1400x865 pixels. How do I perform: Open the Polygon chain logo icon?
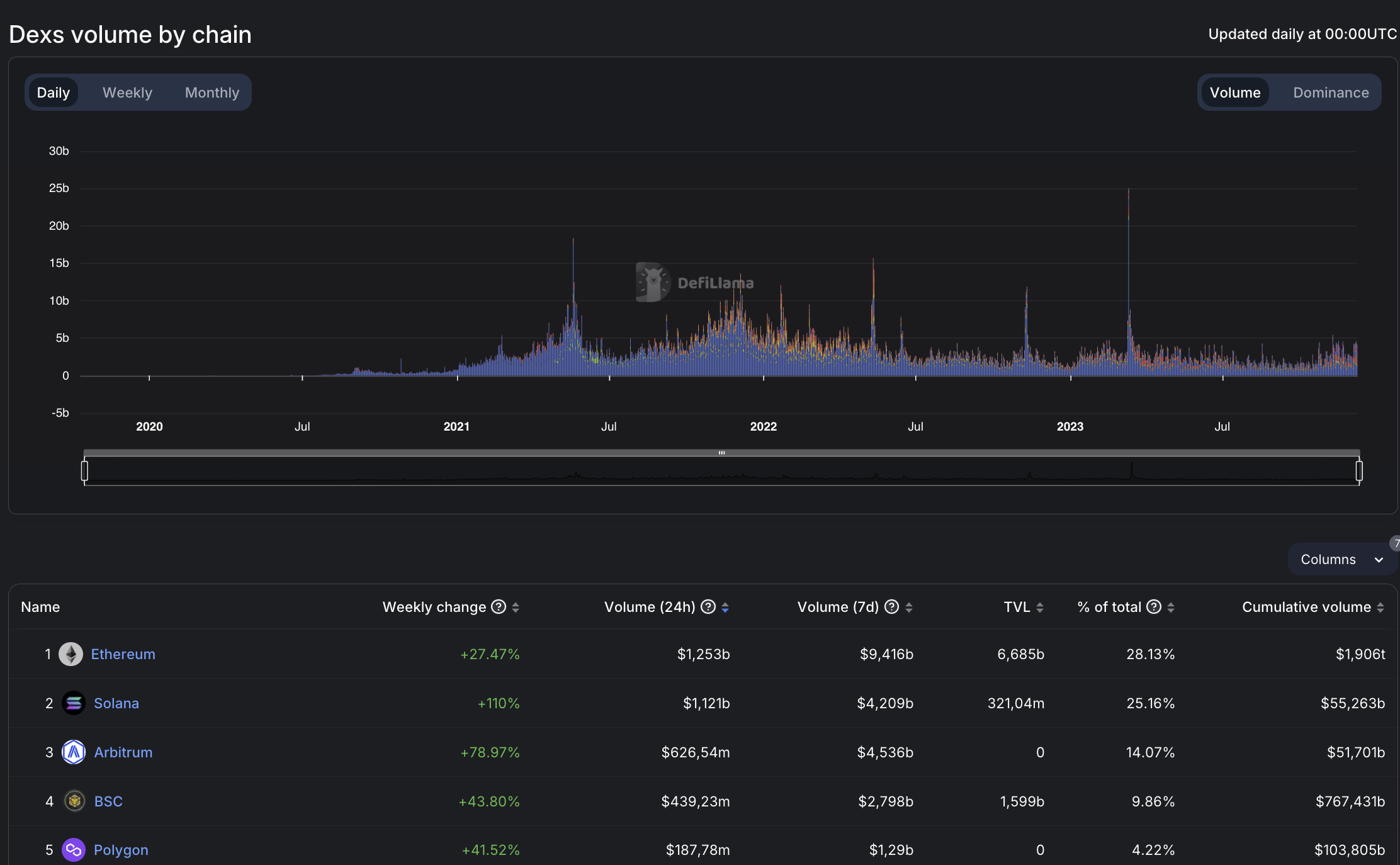[x=74, y=850]
